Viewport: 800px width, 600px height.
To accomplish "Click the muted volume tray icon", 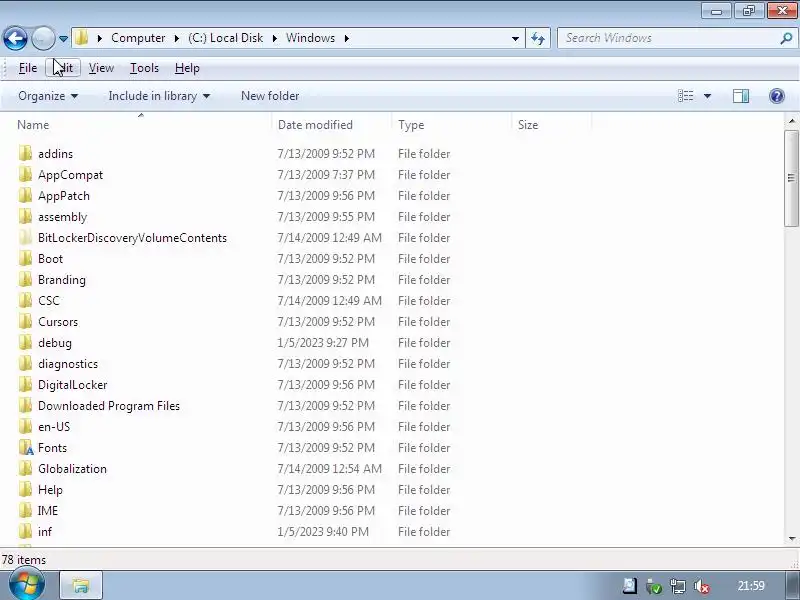I will 702,586.
